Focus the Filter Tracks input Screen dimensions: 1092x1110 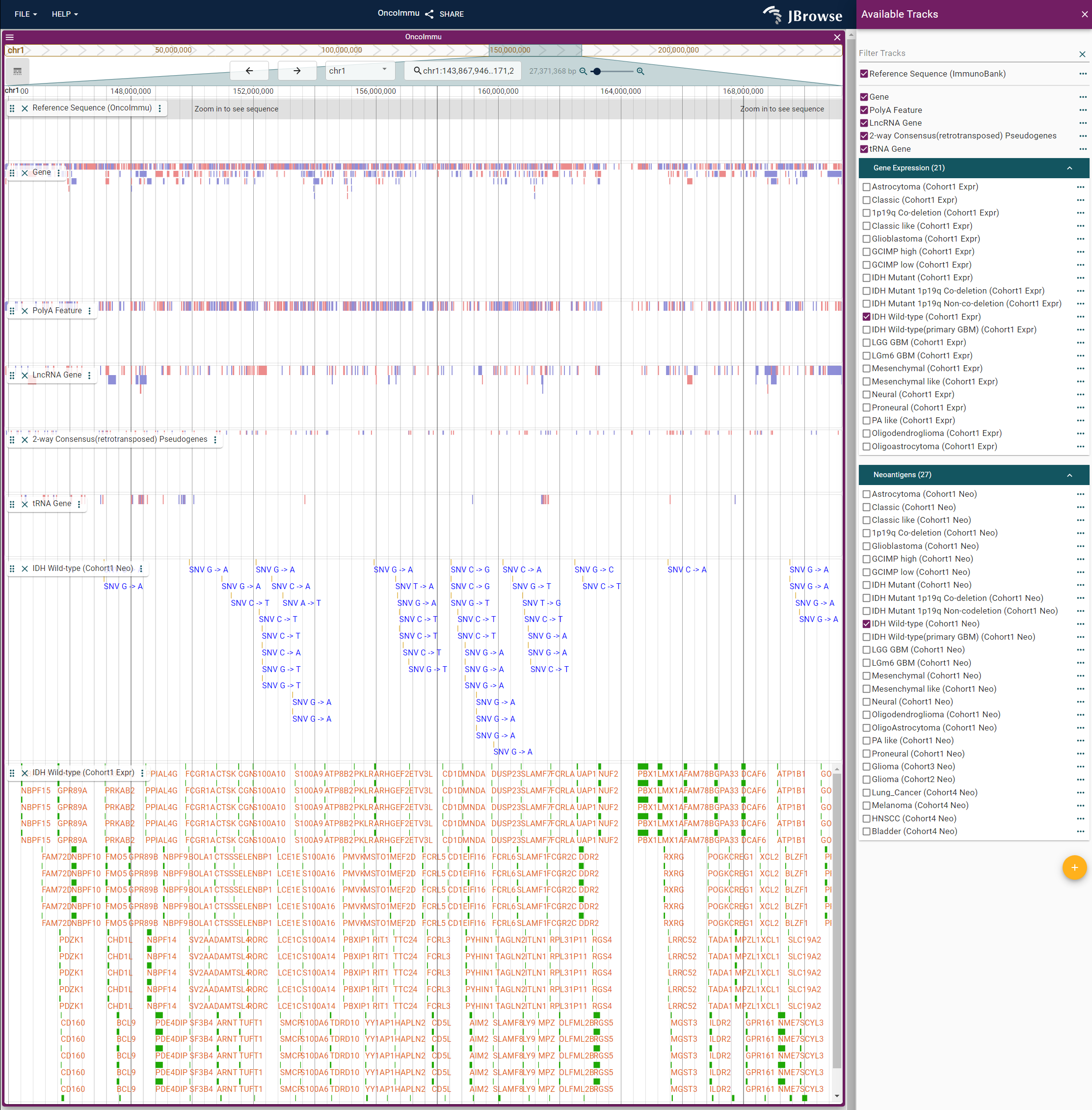(966, 54)
